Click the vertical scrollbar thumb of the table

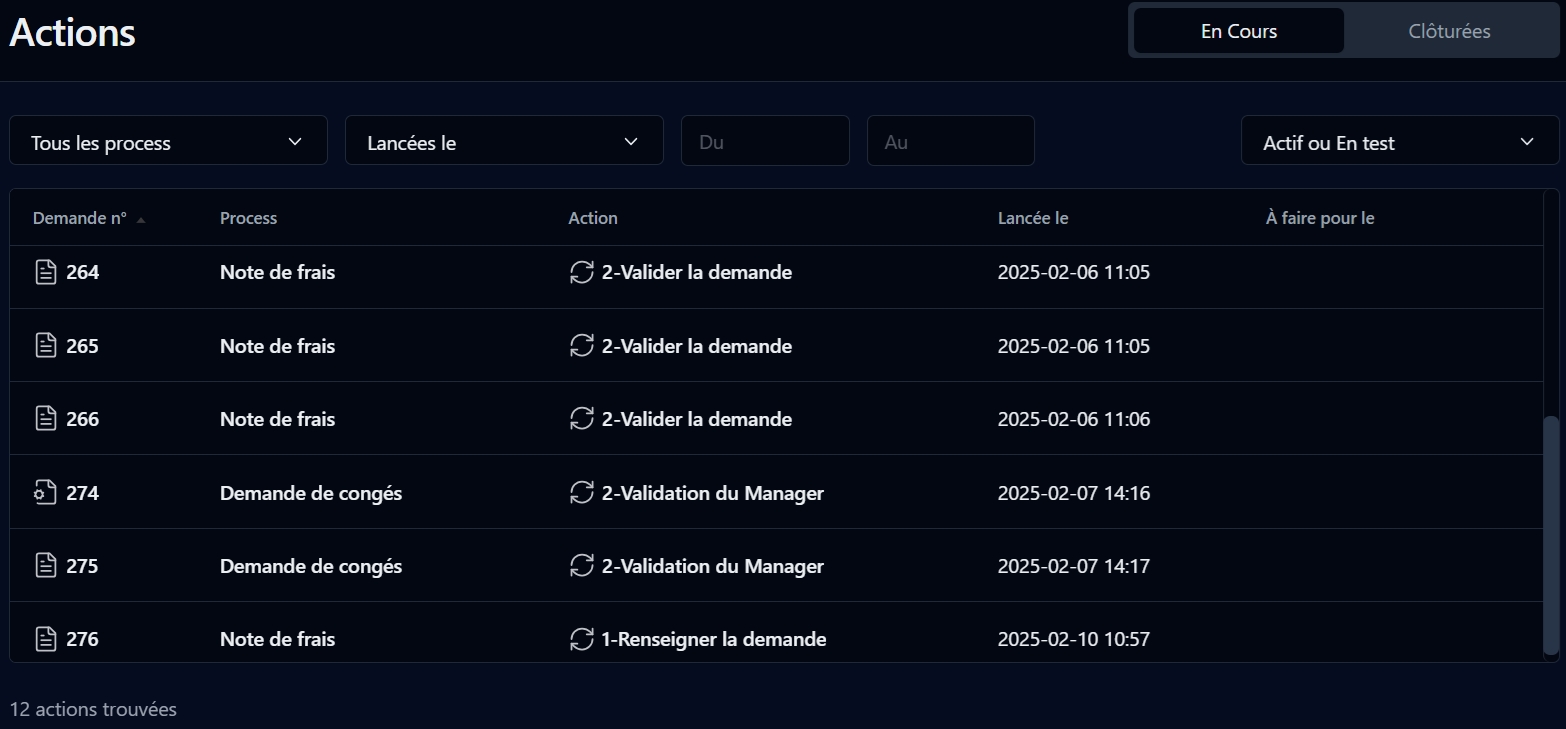pyautogui.click(x=1551, y=535)
